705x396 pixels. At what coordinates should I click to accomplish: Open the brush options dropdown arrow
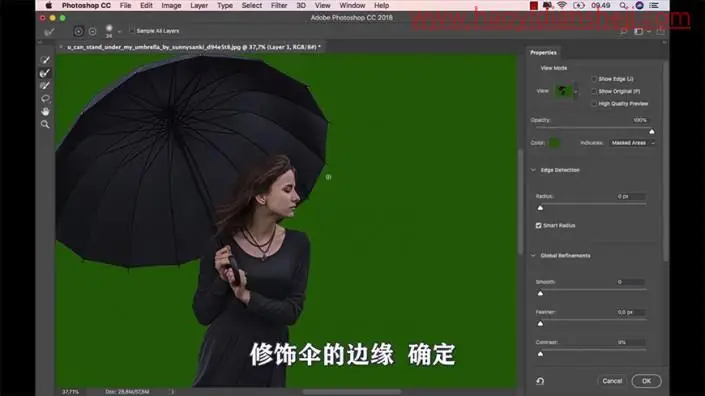tap(120, 31)
